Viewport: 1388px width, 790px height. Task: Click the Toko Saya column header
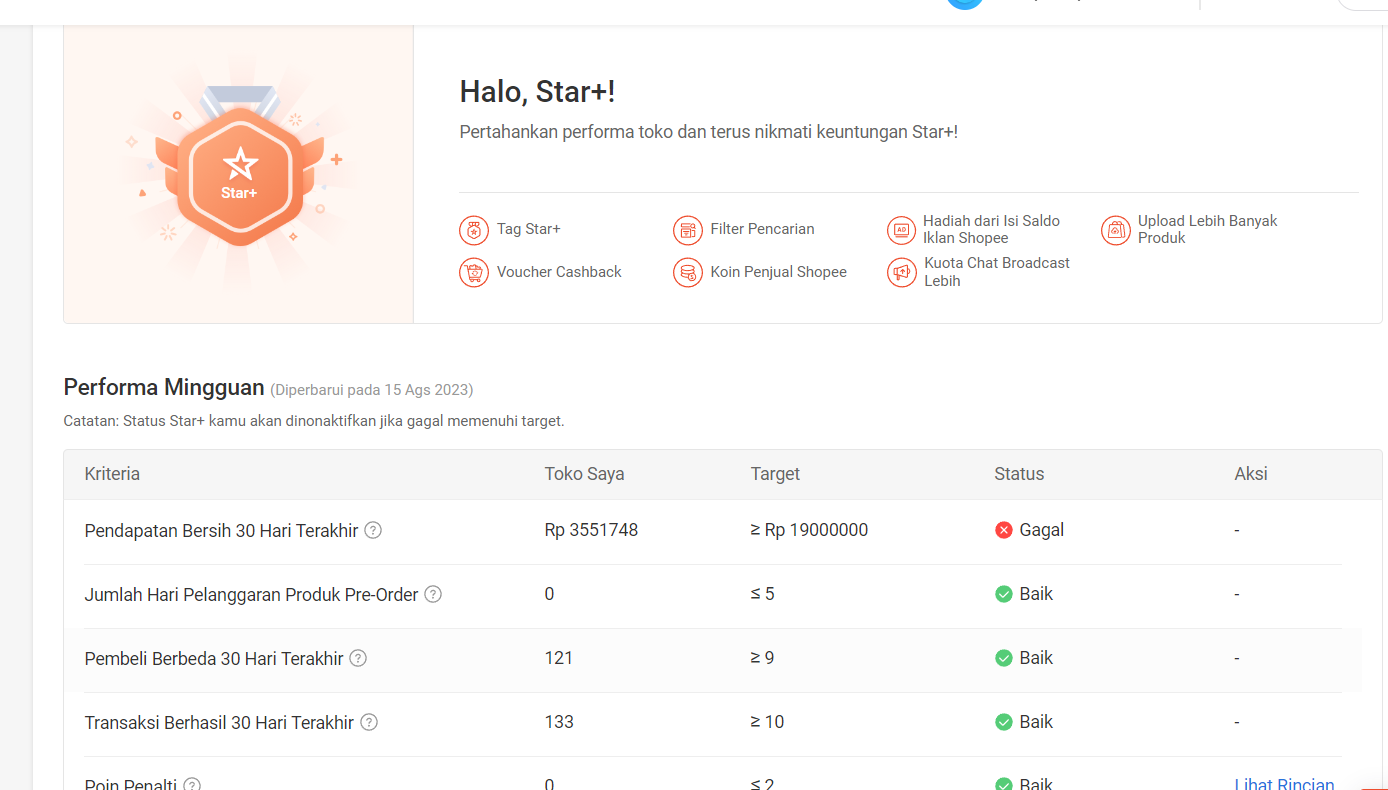tap(584, 474)
